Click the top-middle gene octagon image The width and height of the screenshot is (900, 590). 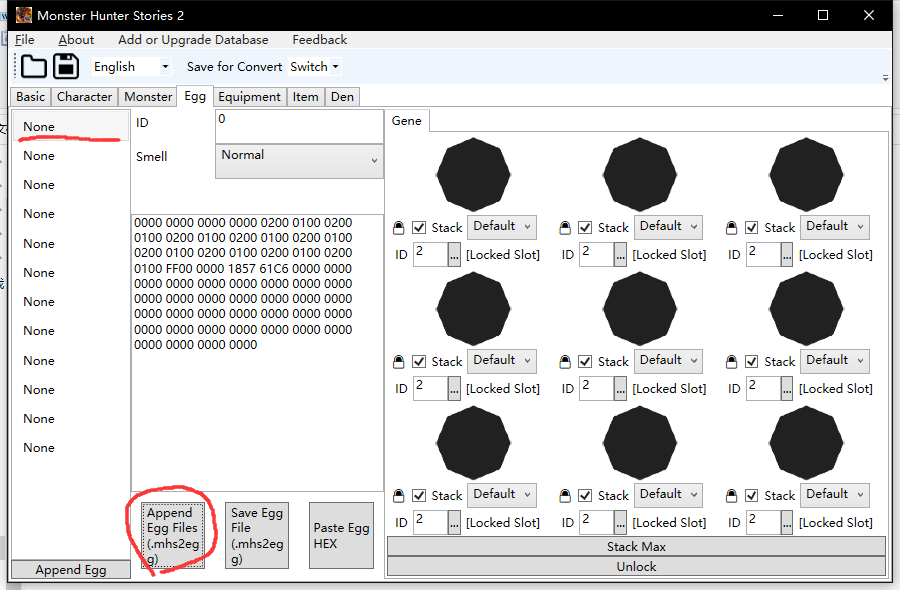click(640, 174)
